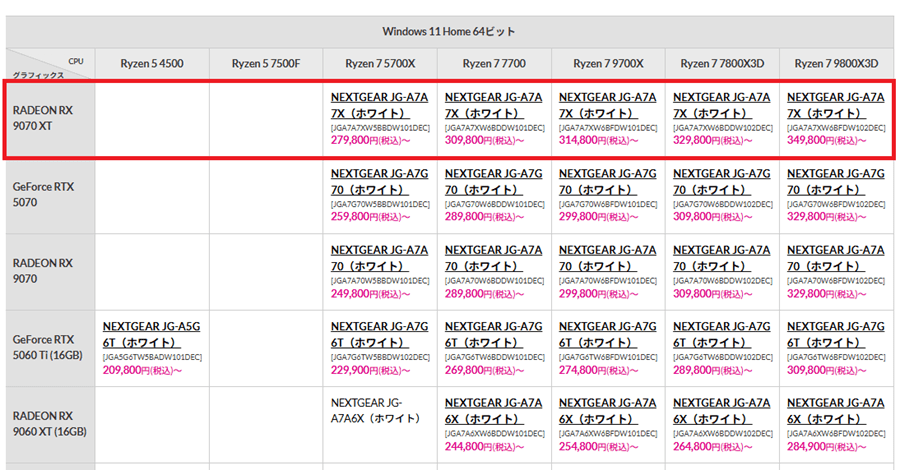
Task: Open JG-A7A7X link for RX 9070 XT, Ryzen 7 7800X3D
Action: (x=721, y=106)
